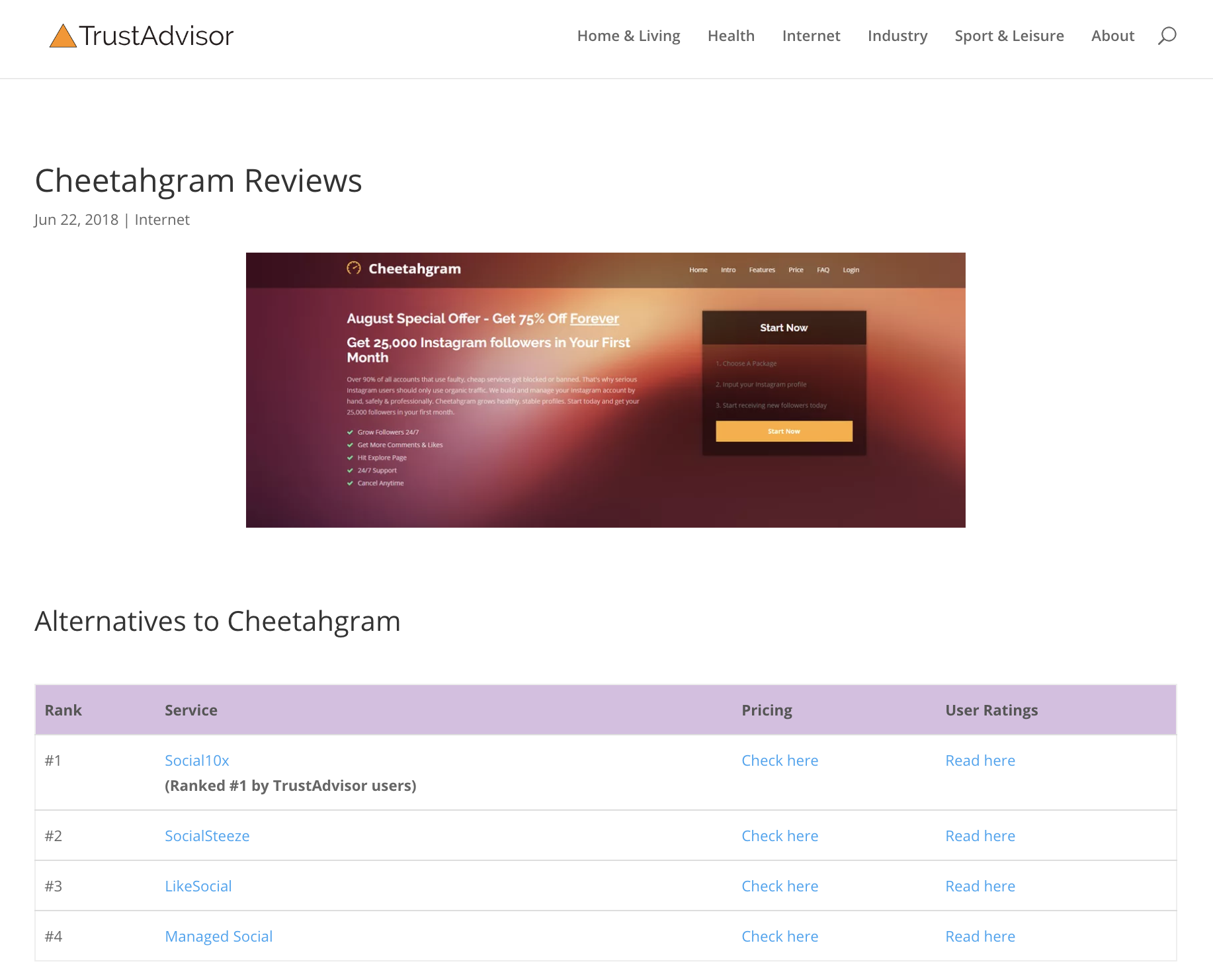Click the TrustAdvisor orange triangle logo
This screenshot has width=1213, height=980.
coord(63,36)
